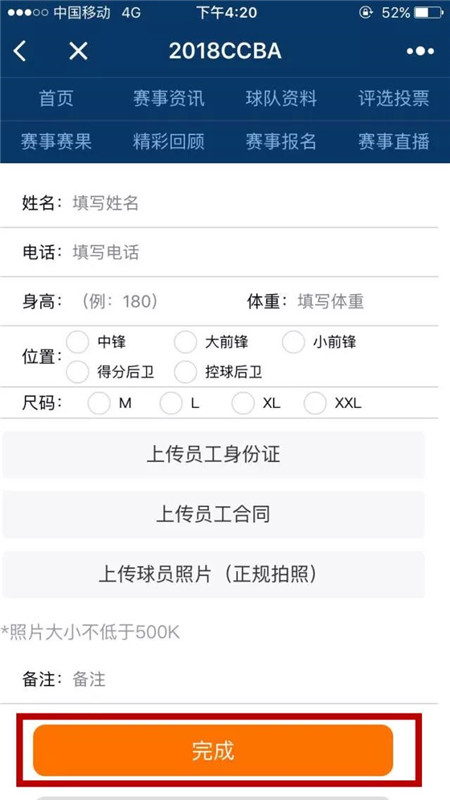Choose 小前锋 as position
The width and height of the screenshot is (450, 800).
tap(293, 342)
